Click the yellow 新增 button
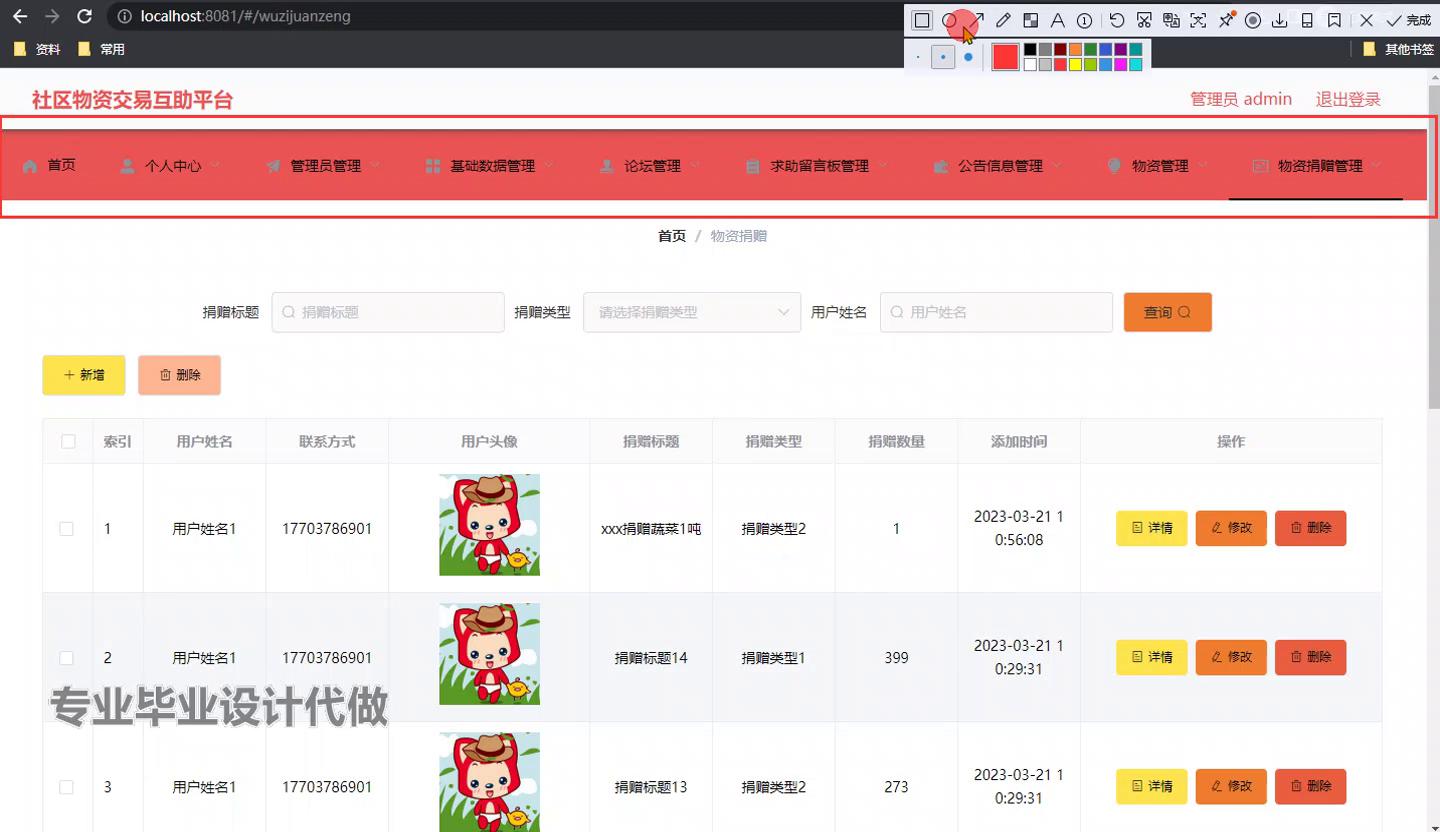Viewport: 1440px width, 832px height. 84,375
